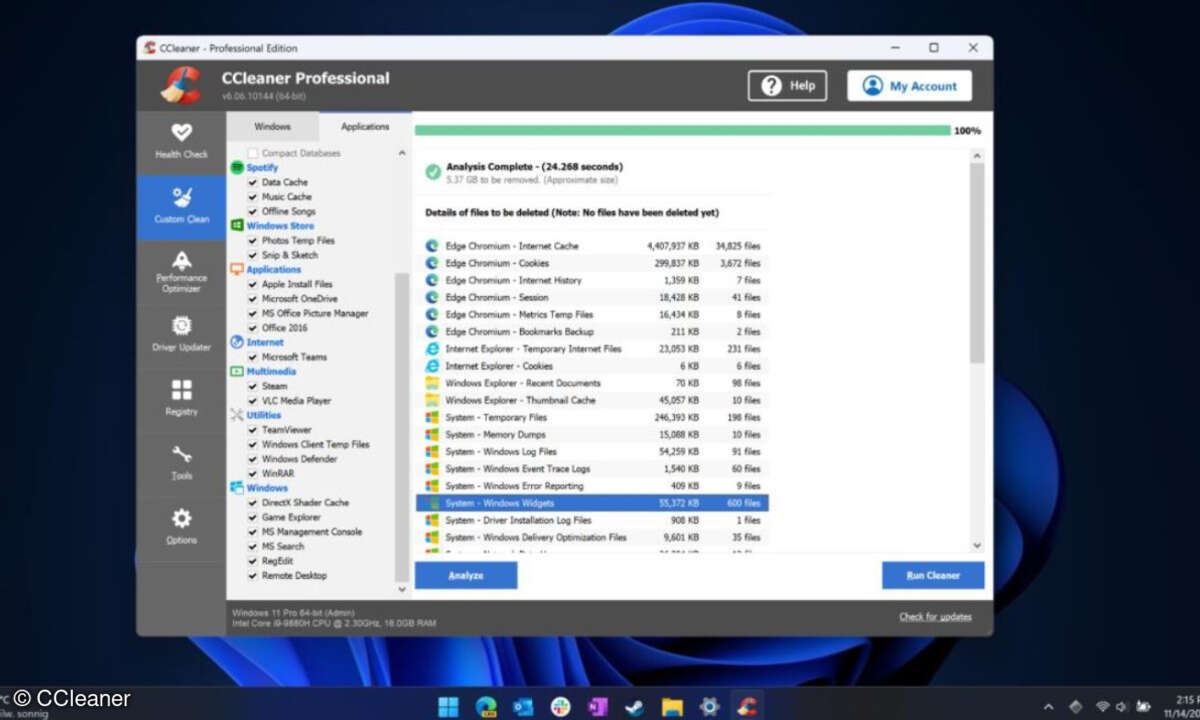The width and height of the screenshot is (1200, 720).
Task: Open File Explorer from the taskbar
Action: point(671,706)
